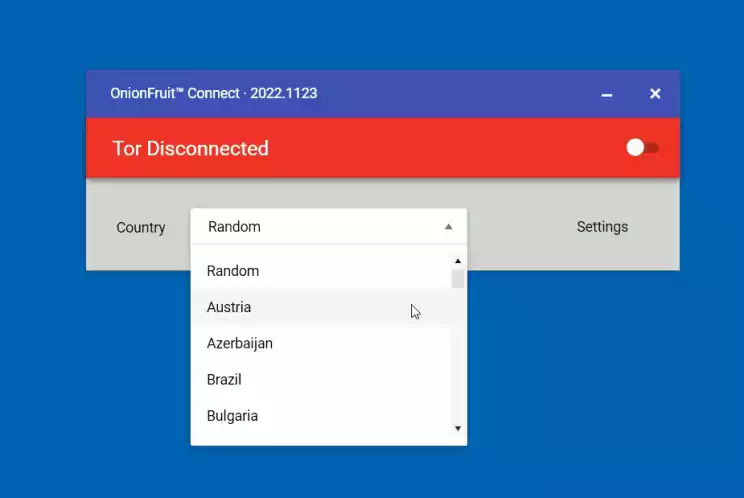Screen dimensions: 744x498
Task: Choose Random from the country list
Action: (x=321, y=271)
